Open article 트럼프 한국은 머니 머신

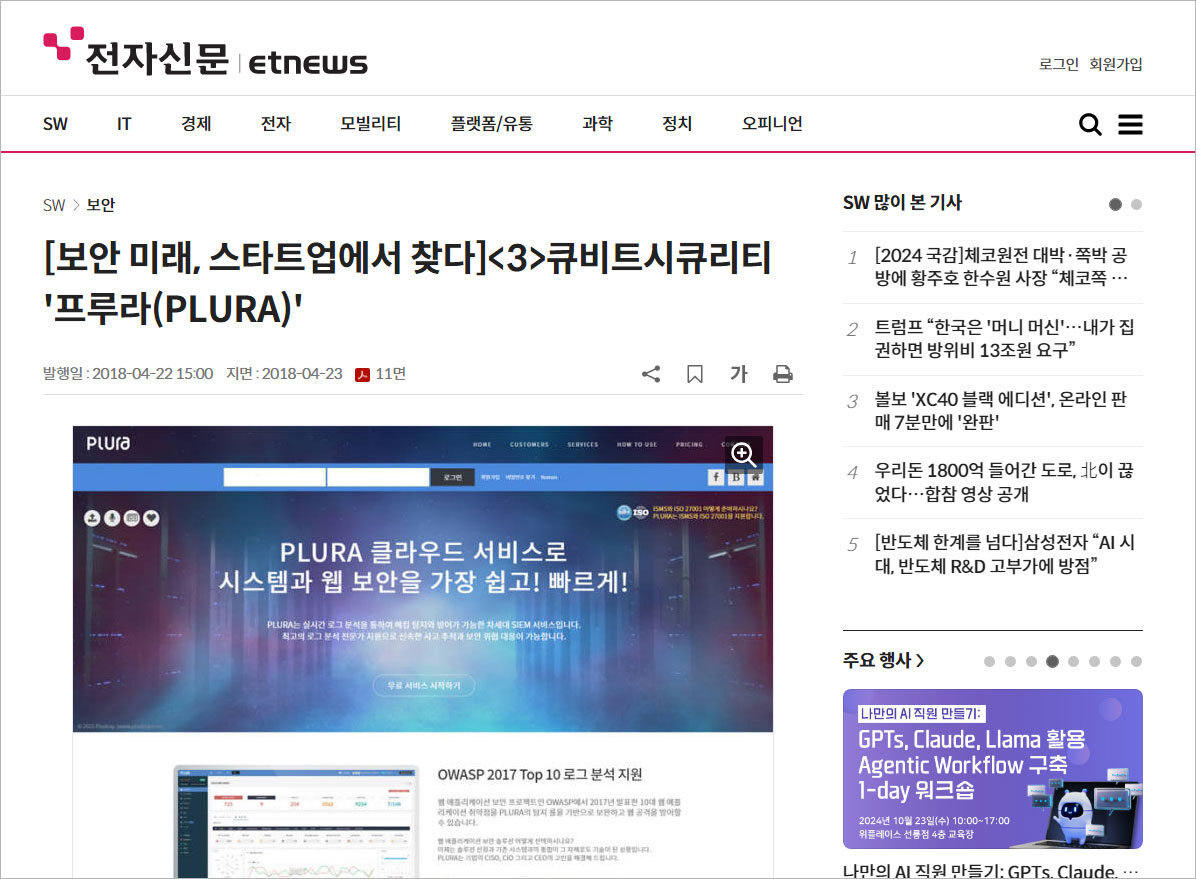tap(1004, 338)
